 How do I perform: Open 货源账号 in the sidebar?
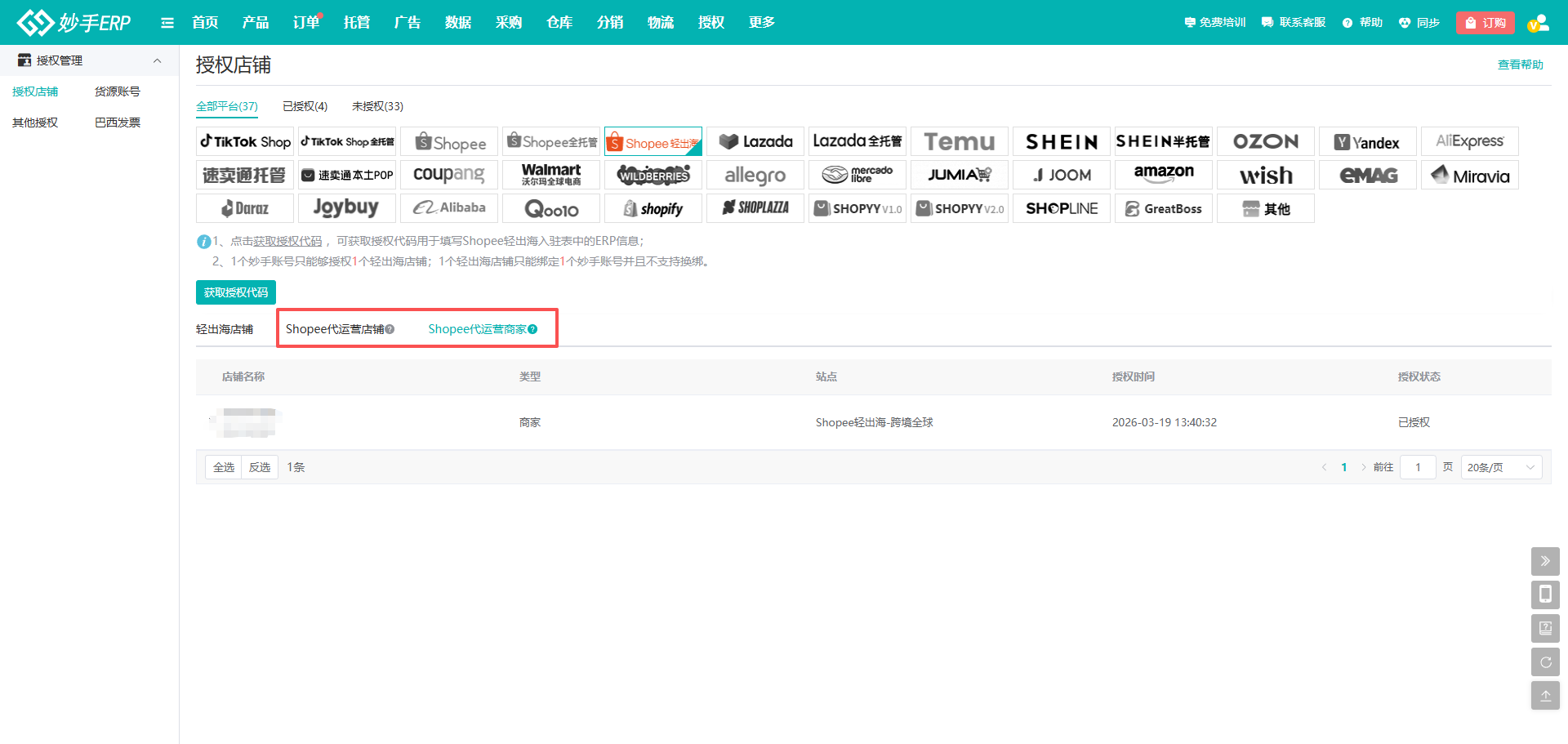[118, 91]
